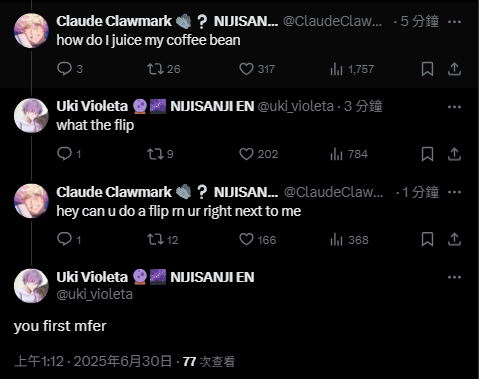Viewport: 479px width, 379px height.
Task: Retweet the coffee bean tweet with 26 reposts
Action: click(x=155, y=69)
